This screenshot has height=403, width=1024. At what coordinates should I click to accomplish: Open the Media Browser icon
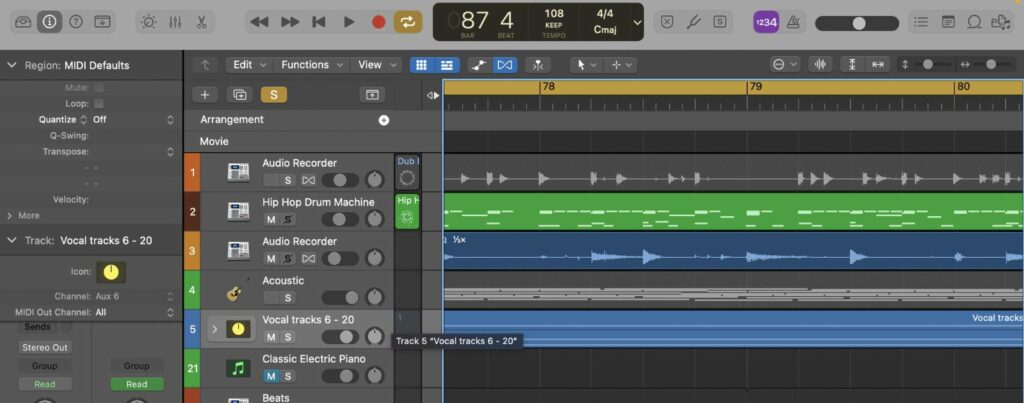tap(1000, 22)
